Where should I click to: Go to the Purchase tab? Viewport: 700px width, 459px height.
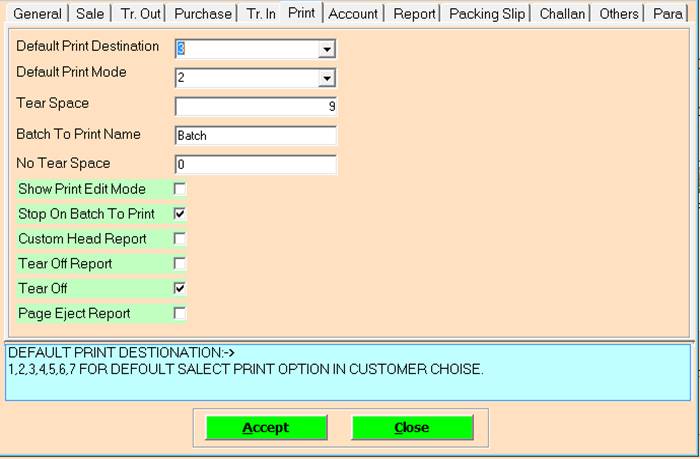[201, 14]
